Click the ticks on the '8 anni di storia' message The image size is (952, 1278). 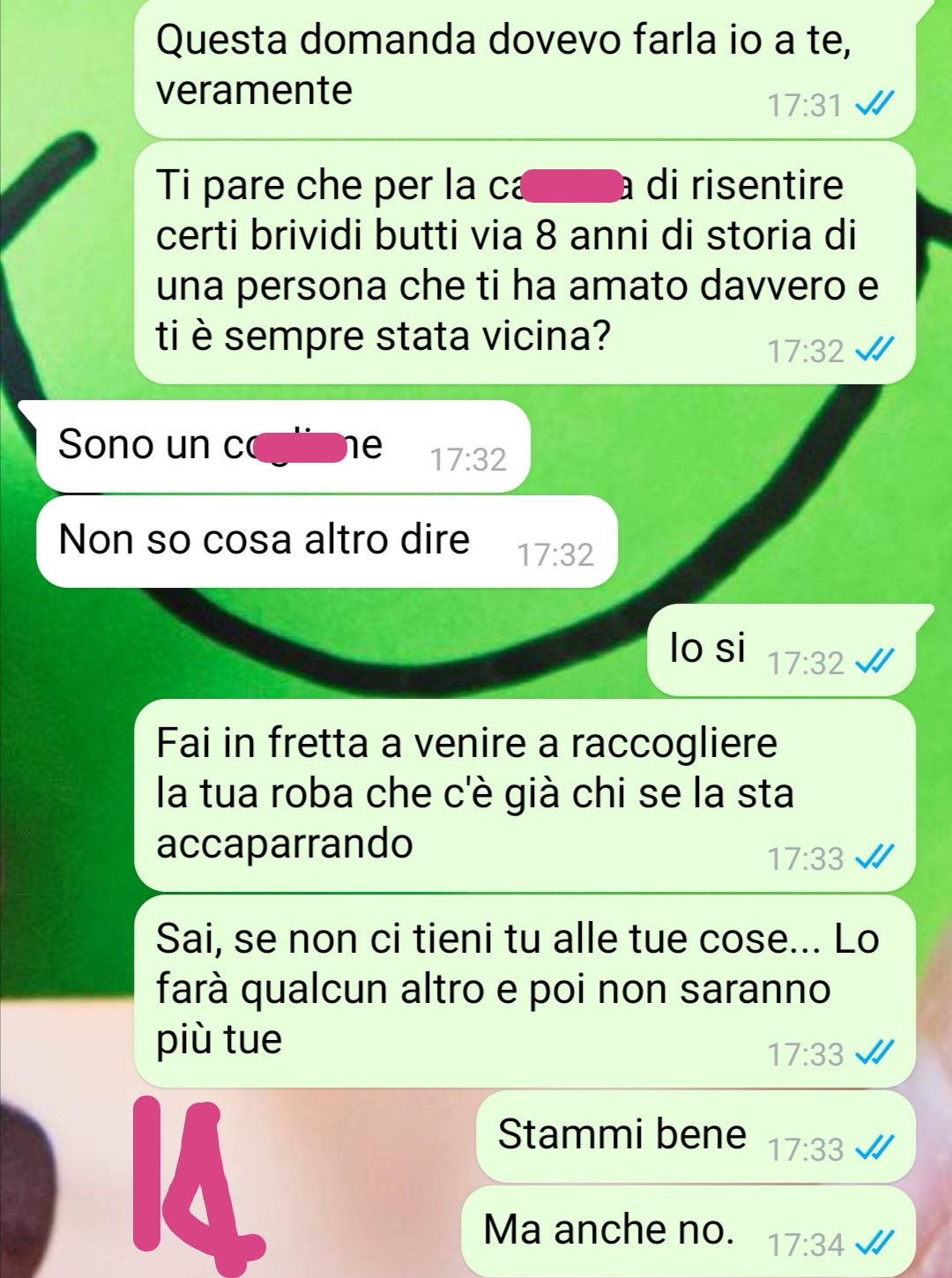coord(875,350)
